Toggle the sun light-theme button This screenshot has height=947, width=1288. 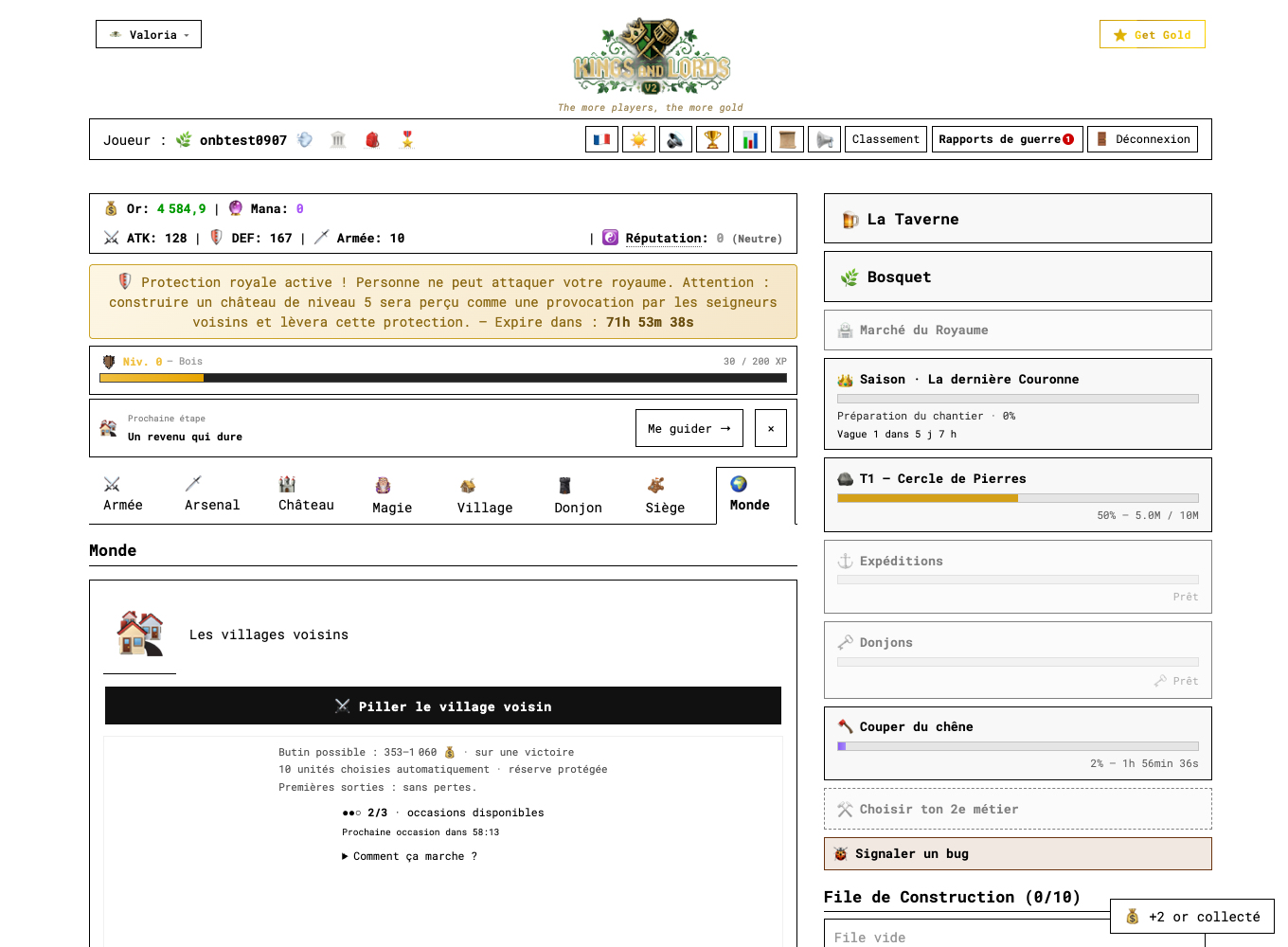tap(638, 139)
